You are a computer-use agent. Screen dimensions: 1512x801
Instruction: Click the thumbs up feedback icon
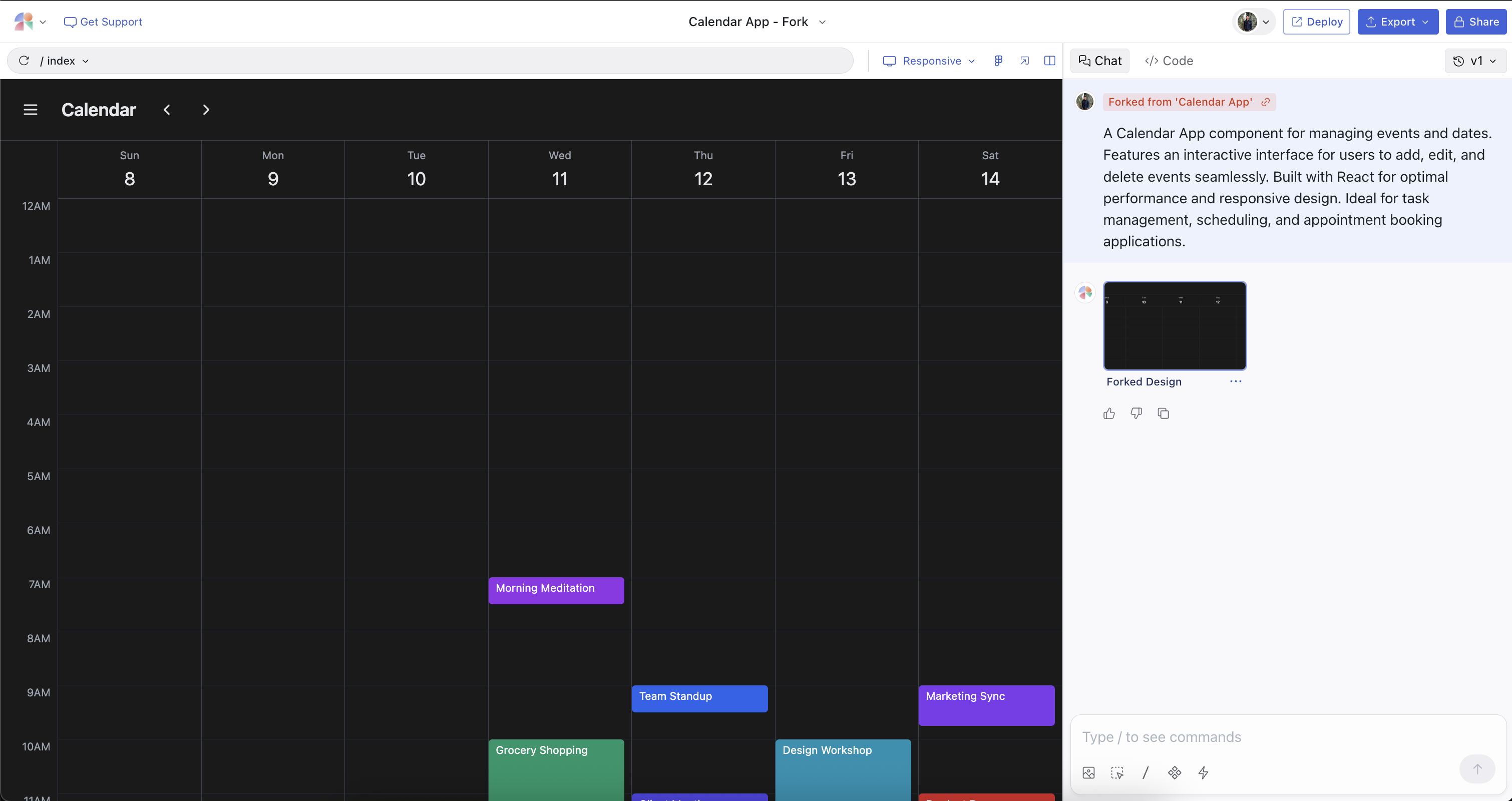(1109, 414)
